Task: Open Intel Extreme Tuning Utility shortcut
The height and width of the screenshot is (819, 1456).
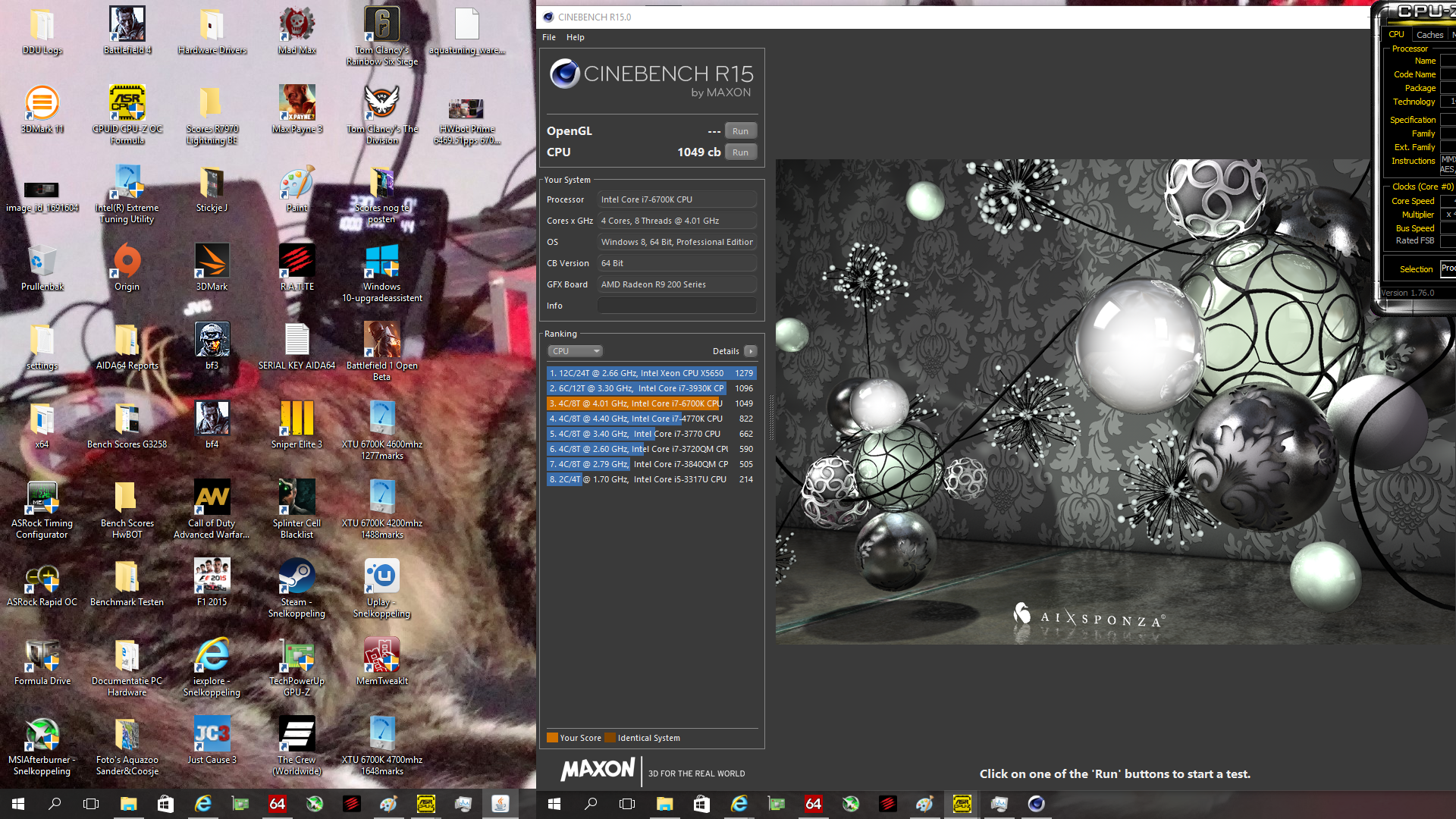Action: click(x=127, y=193)
